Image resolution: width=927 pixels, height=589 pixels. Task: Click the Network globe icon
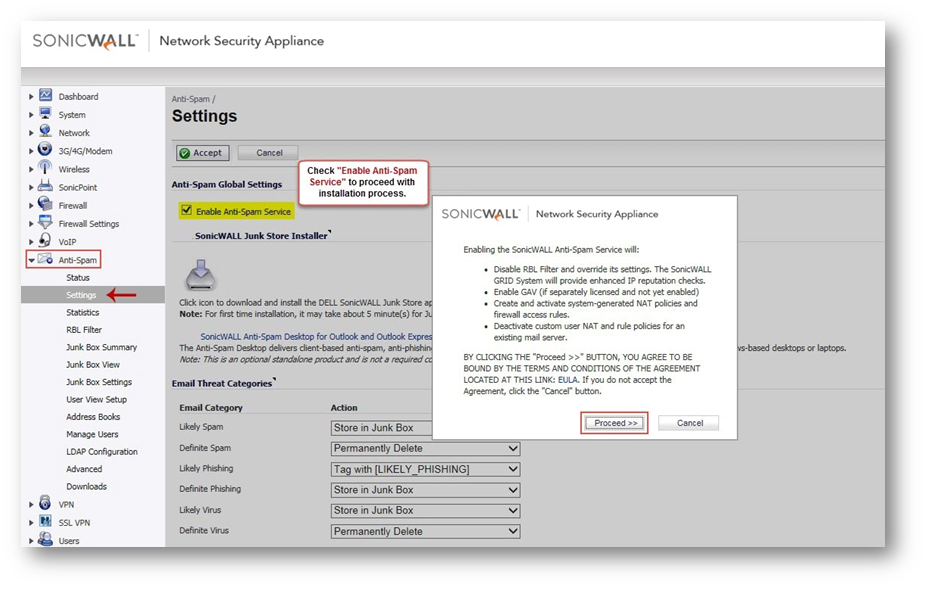(46, 131)
